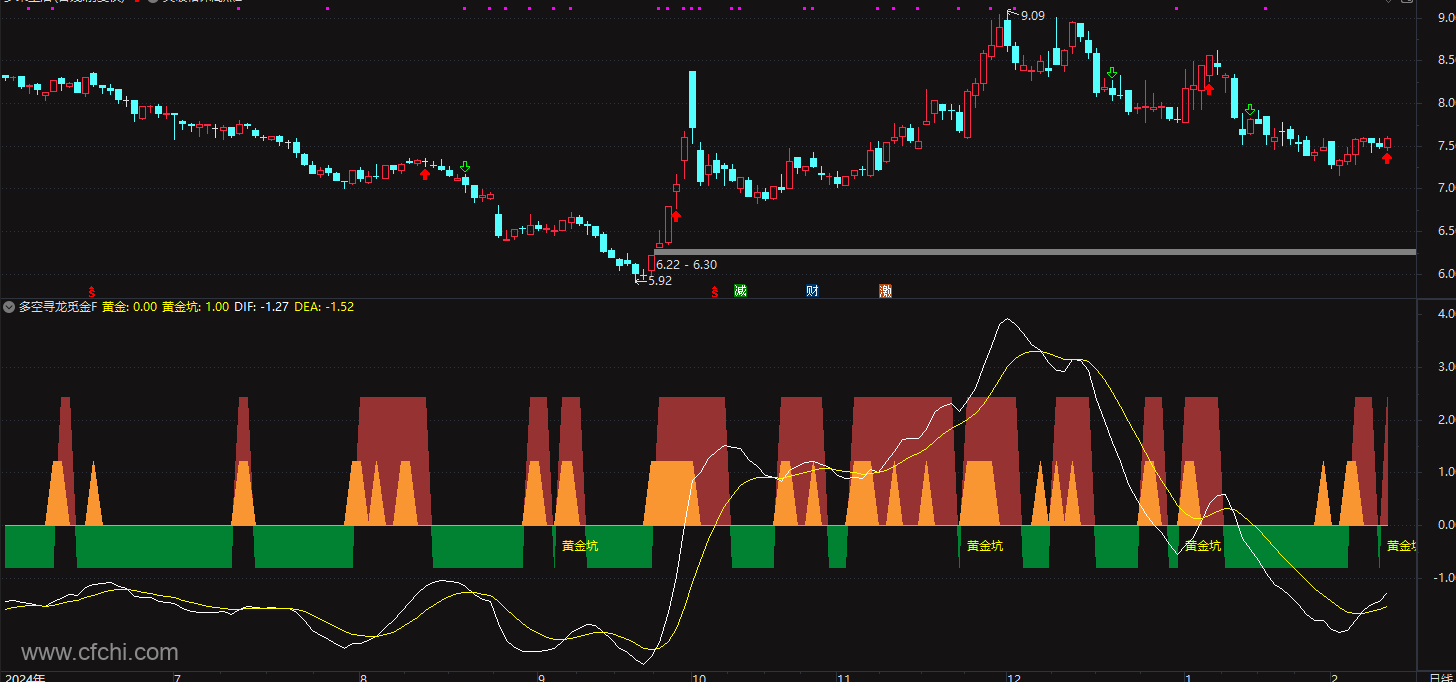Click the 黄金坑 label in early January

1203,546
